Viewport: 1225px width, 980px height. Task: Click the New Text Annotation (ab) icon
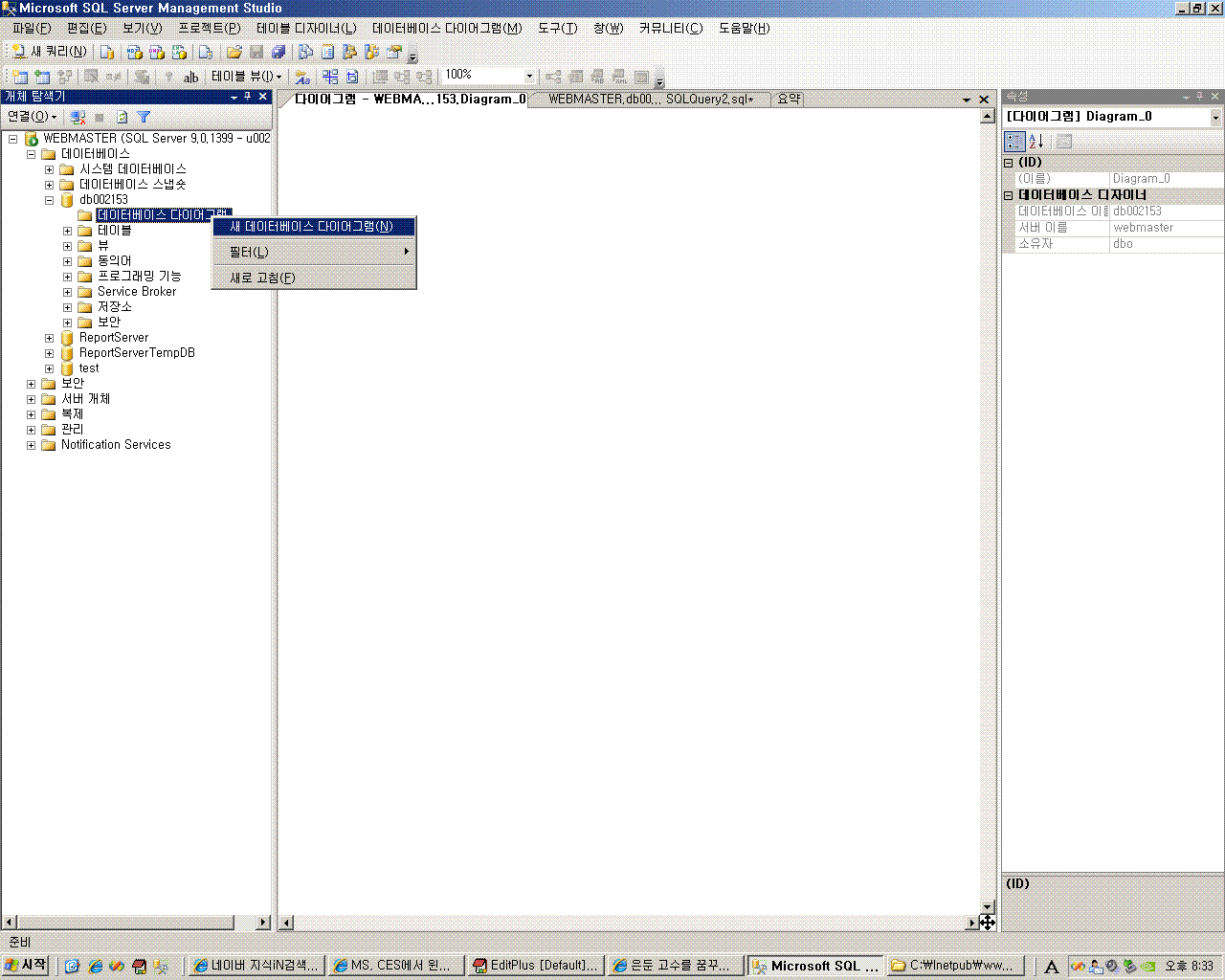click(x=190, y=77)
